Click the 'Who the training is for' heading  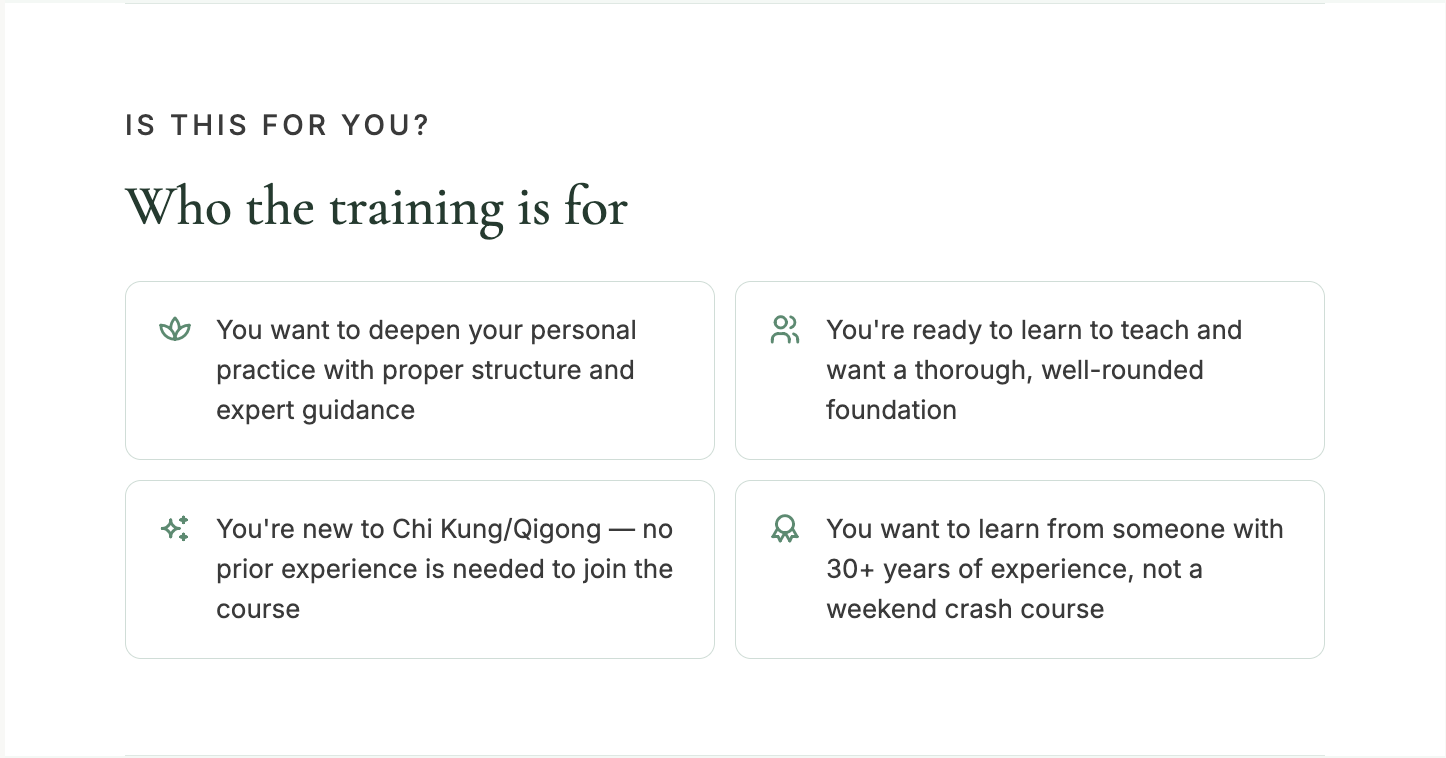tap(376, 207)
